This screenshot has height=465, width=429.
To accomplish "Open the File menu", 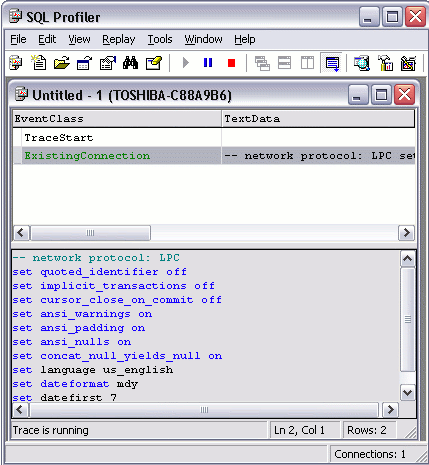I will click(x=18, y=39).
